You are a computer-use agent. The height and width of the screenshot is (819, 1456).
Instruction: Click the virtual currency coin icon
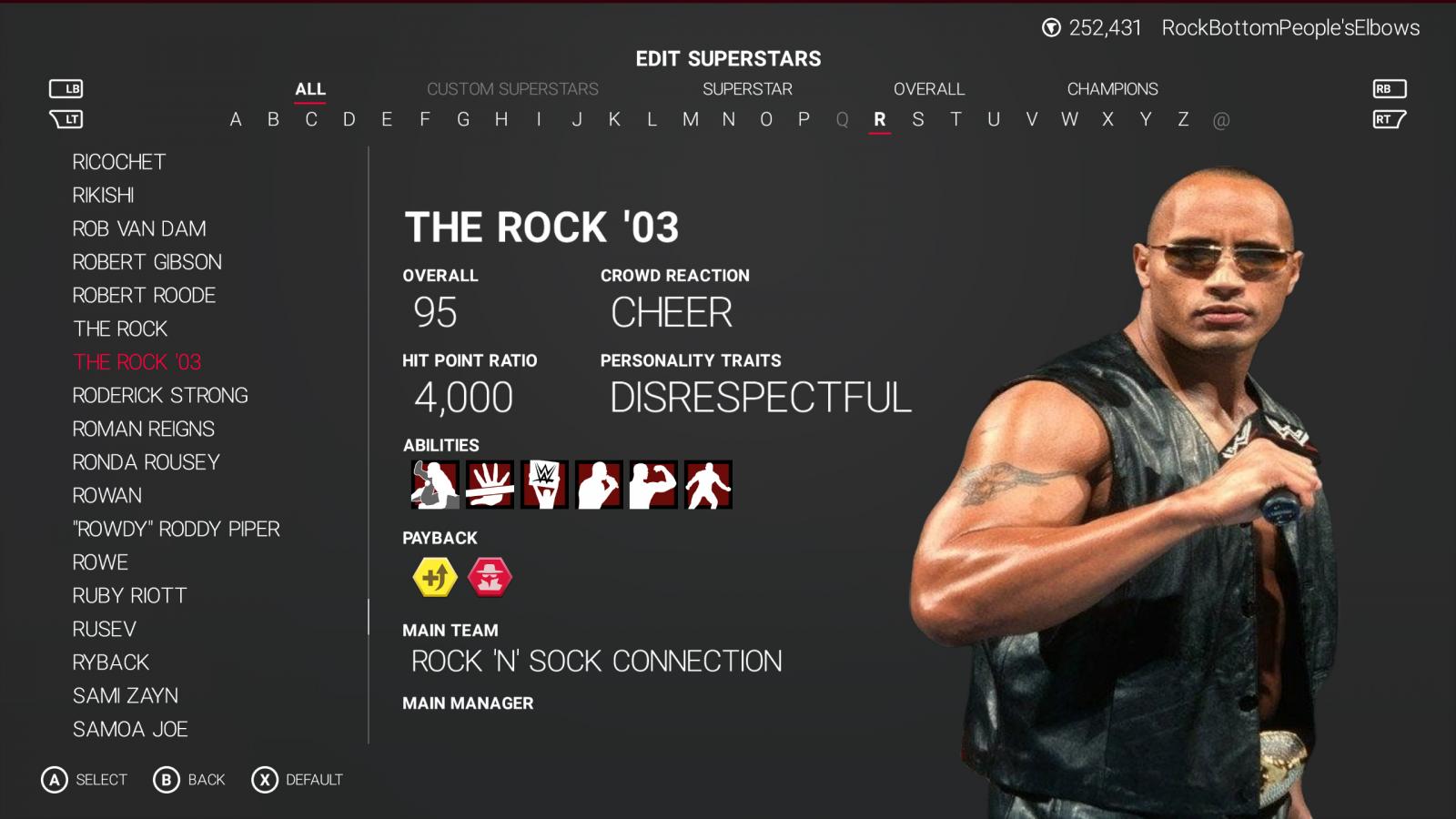tap(1051, 28)
